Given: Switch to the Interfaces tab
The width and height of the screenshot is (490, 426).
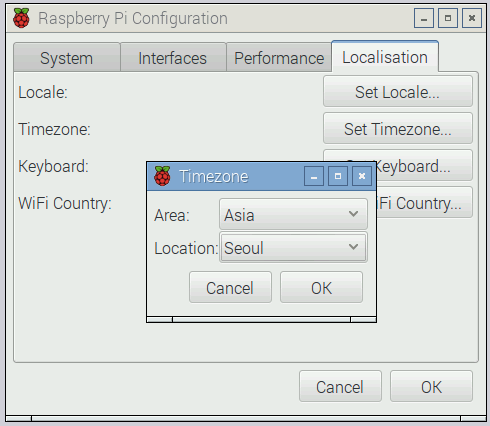Looking at the screenshot, I should point(173,57).
